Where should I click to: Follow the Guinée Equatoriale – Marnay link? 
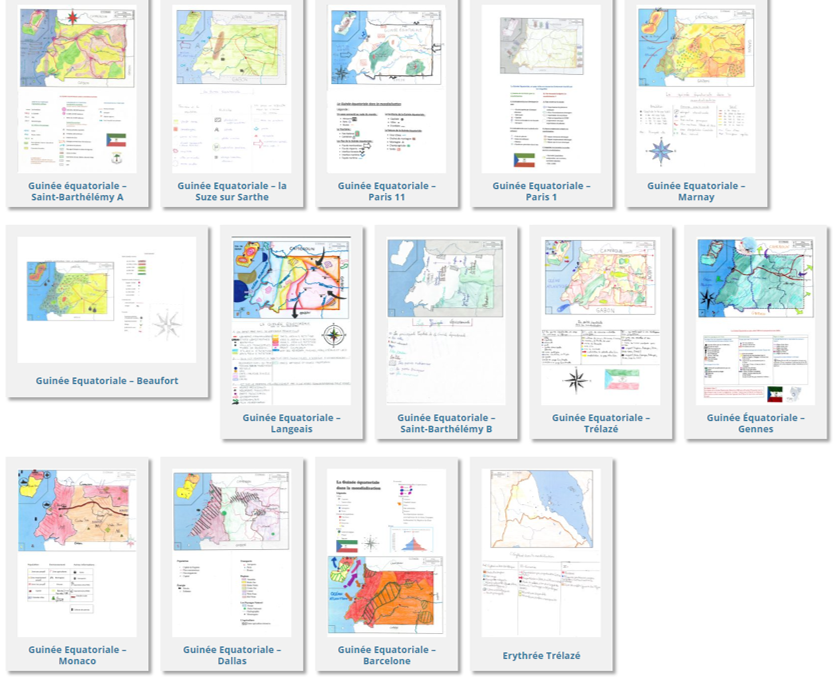point(696,191)
